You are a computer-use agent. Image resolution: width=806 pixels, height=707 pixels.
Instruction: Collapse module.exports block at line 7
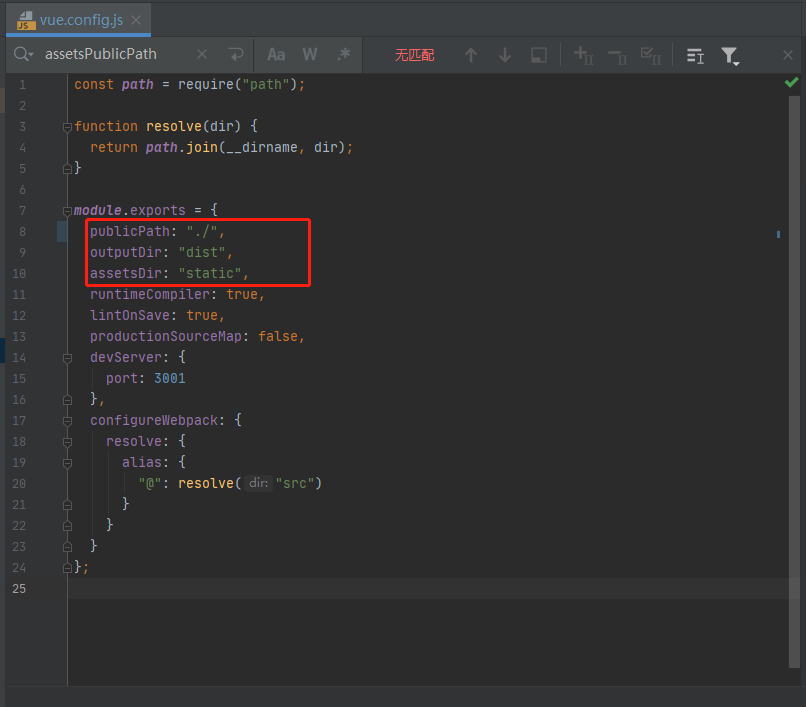(x=67, y=211)
